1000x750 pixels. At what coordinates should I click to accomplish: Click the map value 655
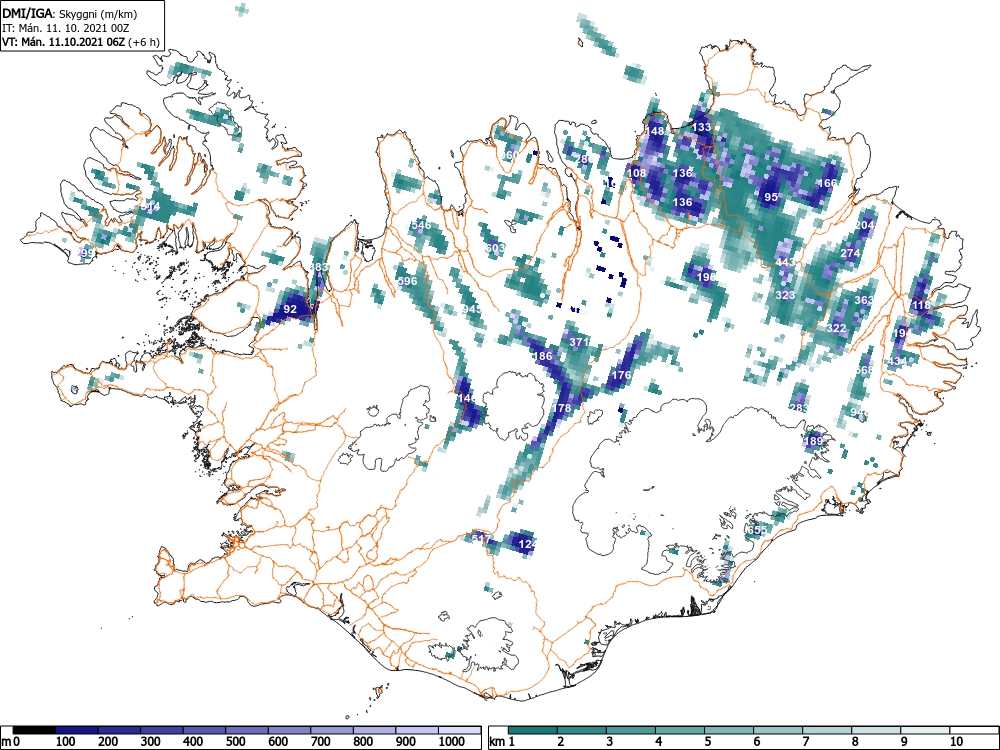pos(757,531)
